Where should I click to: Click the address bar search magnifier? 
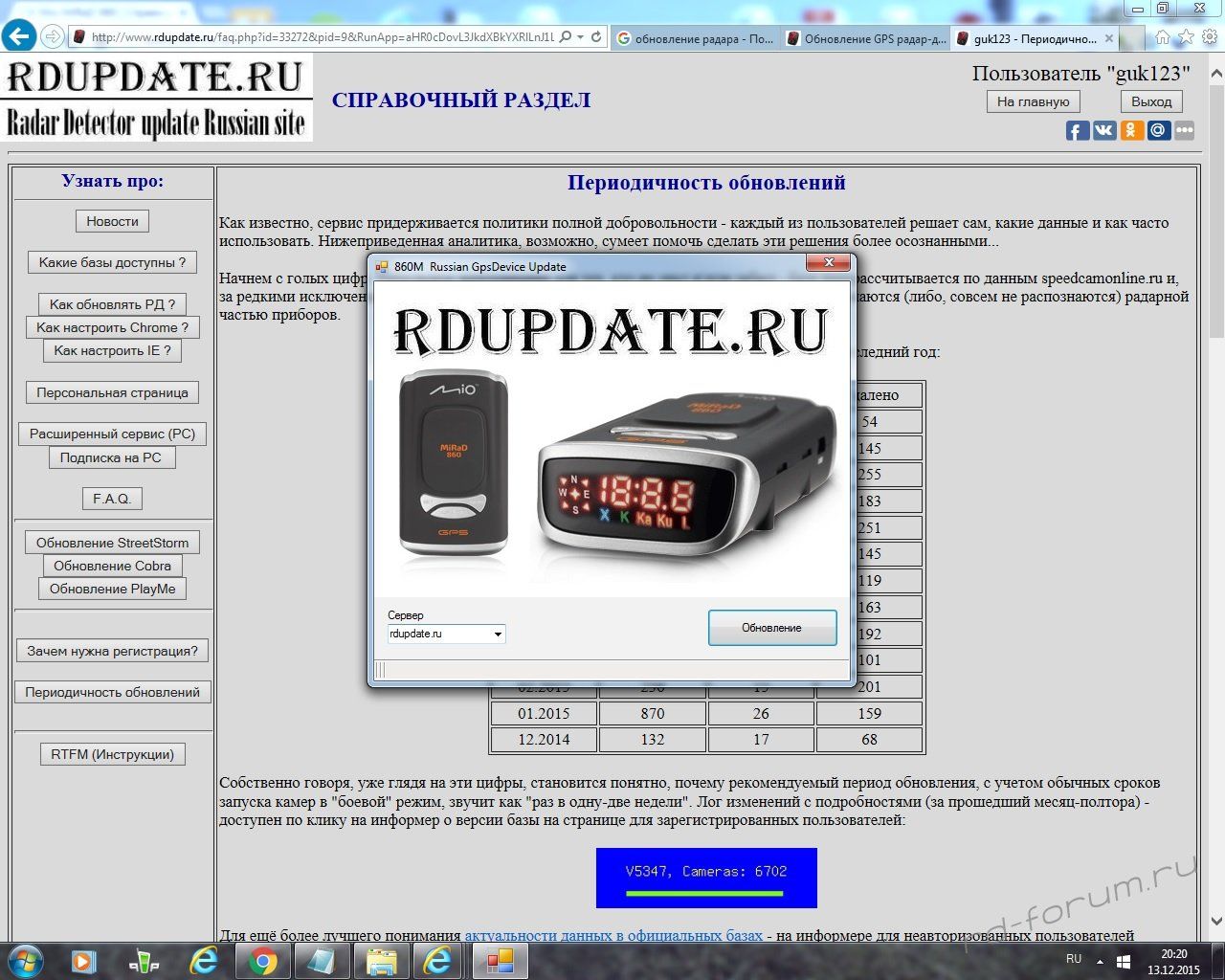pyautogui.click(x=566, y=37)
